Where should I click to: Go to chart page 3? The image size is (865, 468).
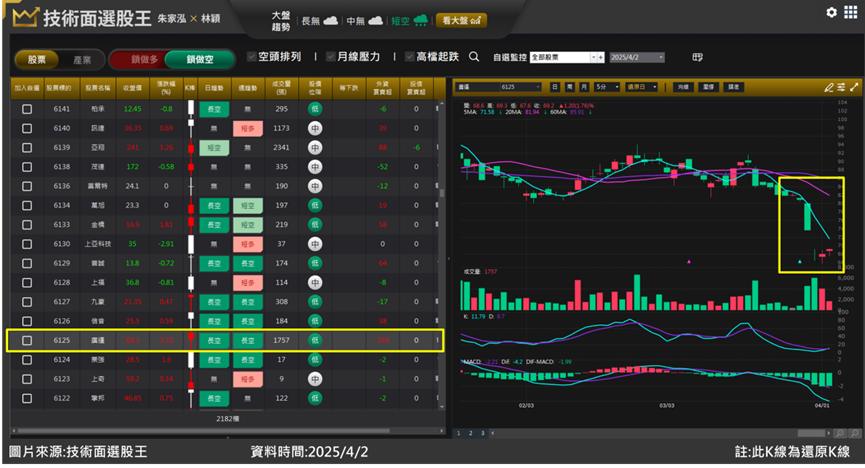[483, 433]
